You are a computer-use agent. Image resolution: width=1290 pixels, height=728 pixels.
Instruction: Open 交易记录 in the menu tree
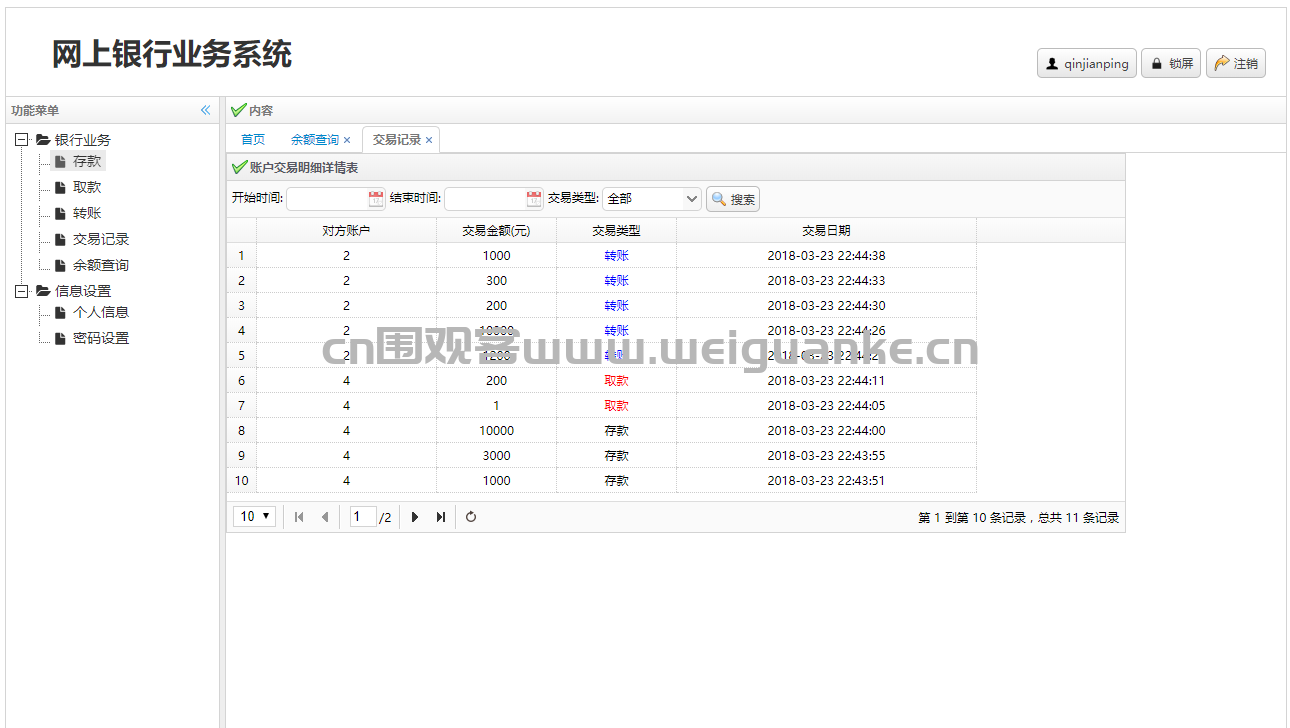pyautogui.click(x=101, y=239)
